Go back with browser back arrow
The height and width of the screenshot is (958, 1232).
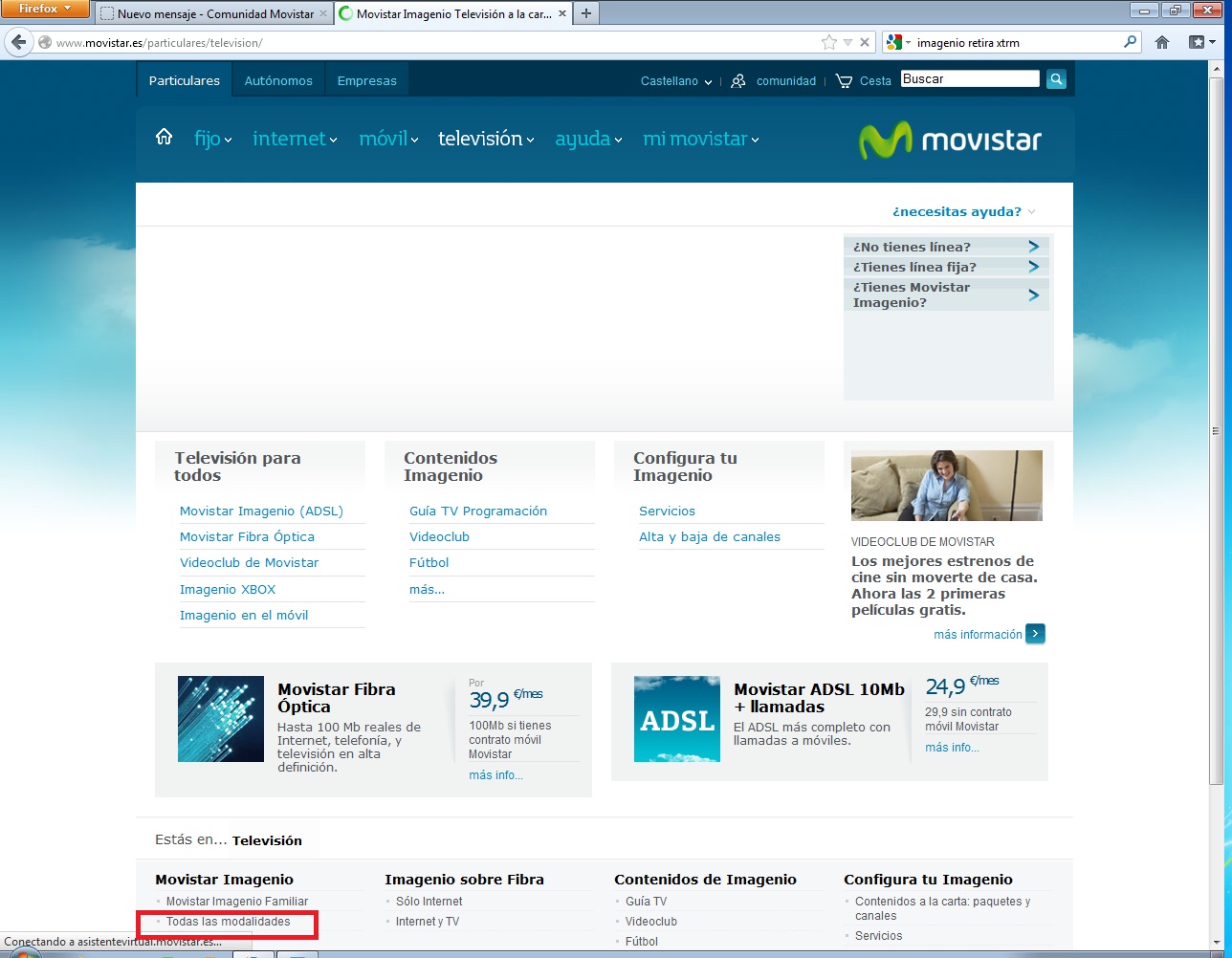click(x=18, y=42)
